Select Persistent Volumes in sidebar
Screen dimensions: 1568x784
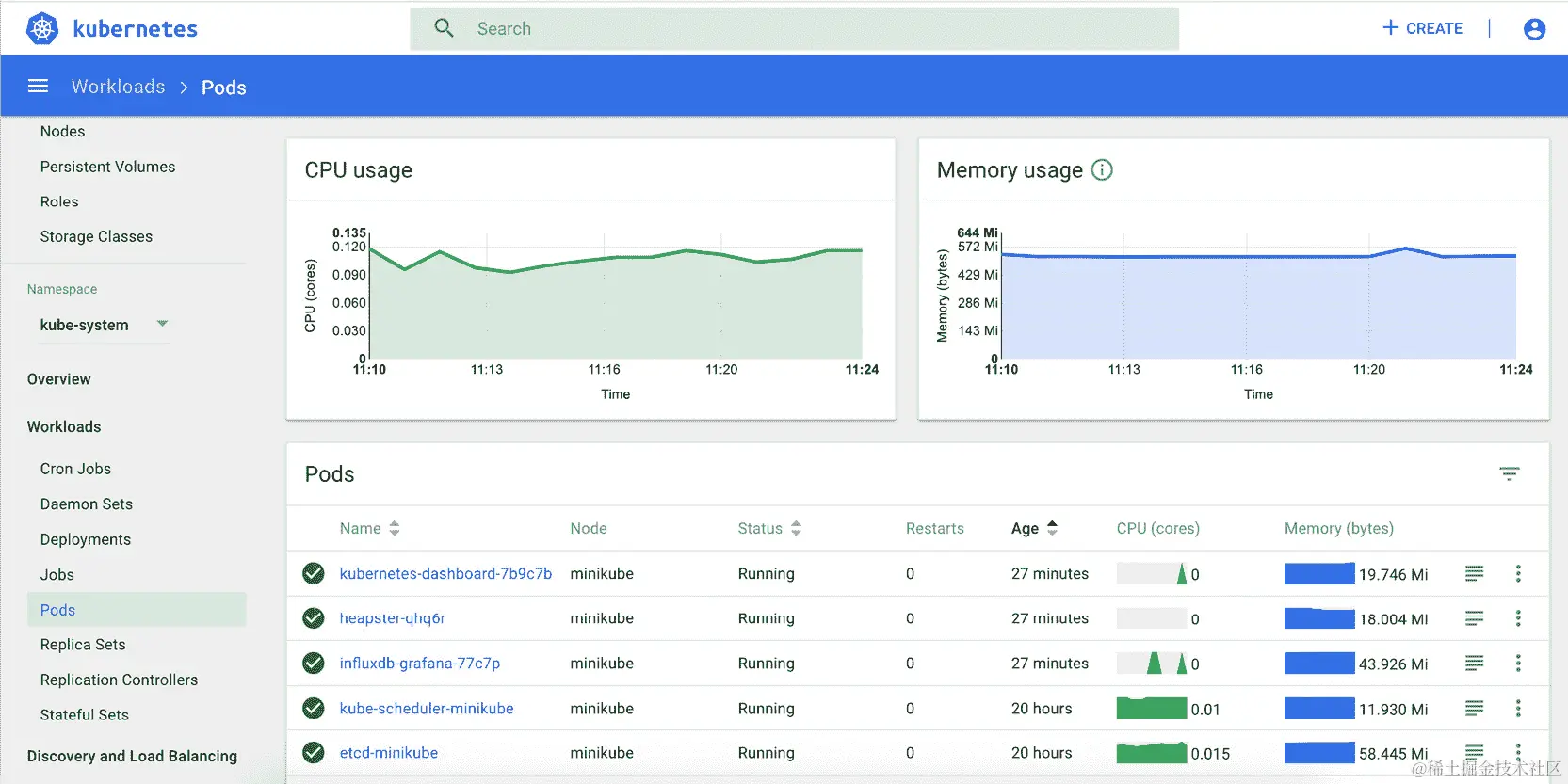[x=107, y=167]
